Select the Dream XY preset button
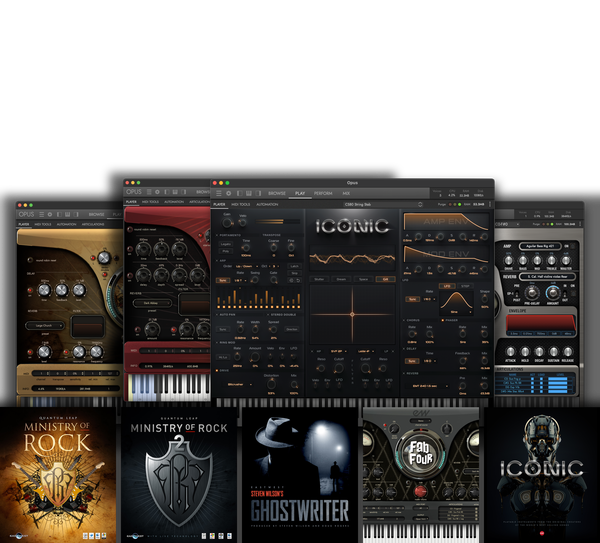Image resolution: width=600 pixels, height=543 pixels. coord(341,279)
